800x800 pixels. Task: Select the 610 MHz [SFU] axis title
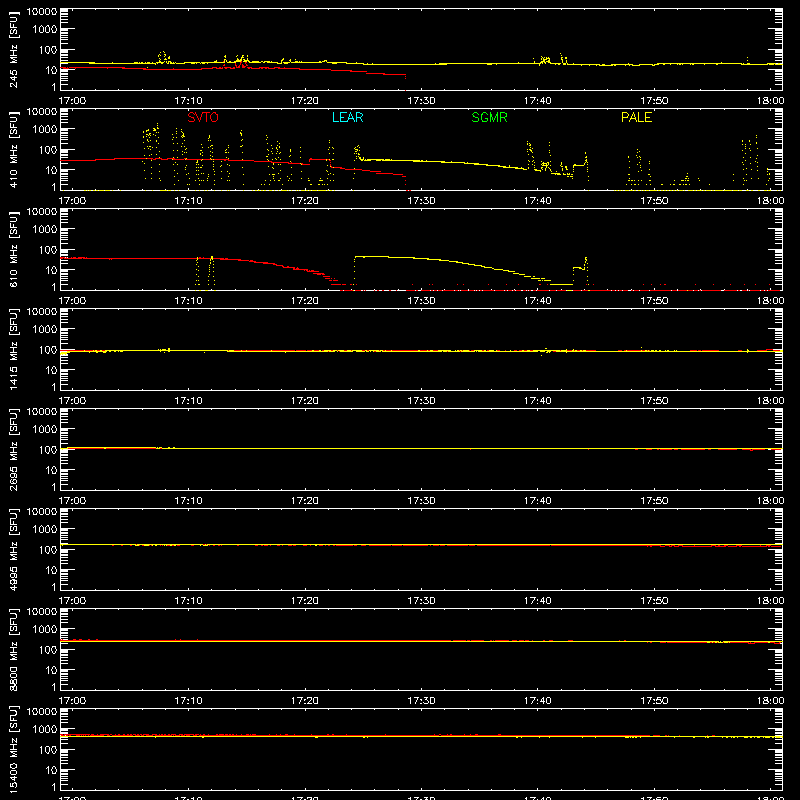13,249
